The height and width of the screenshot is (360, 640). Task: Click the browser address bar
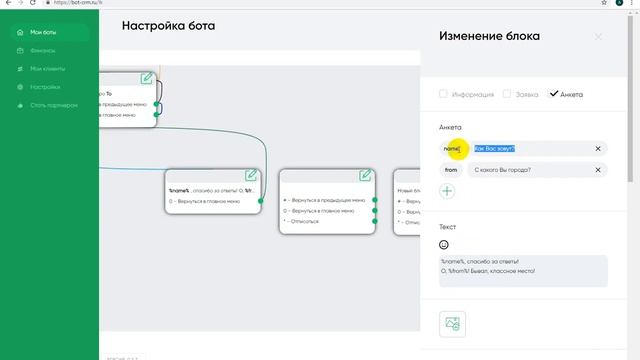pos(318,2)
